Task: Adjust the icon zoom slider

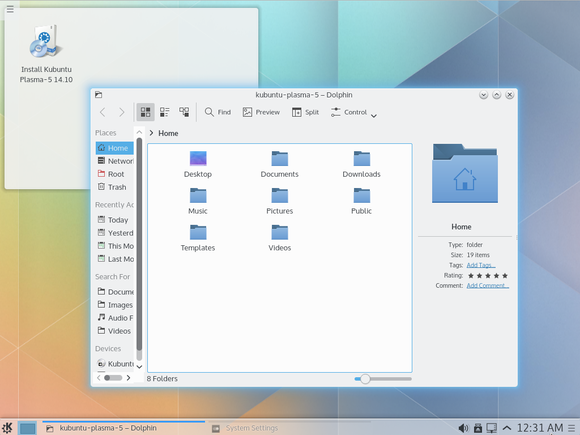Action: pos(383,379)
